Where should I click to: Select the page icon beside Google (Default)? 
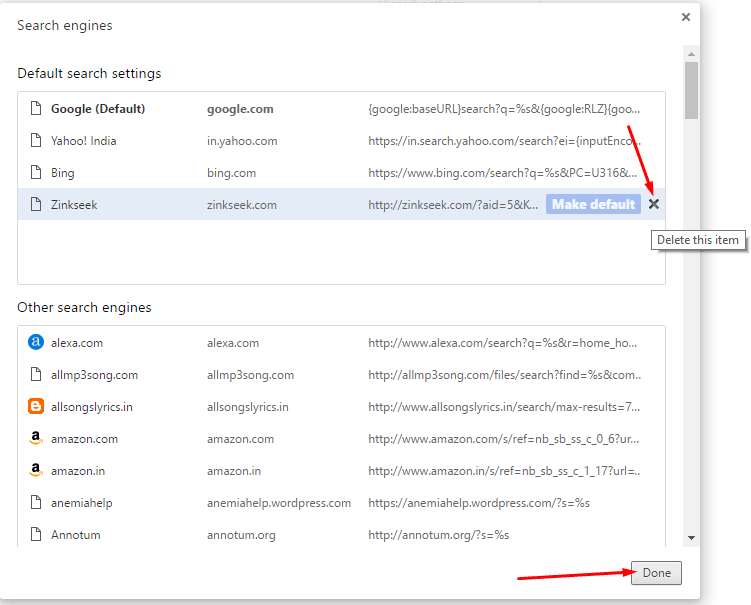[36, 108]
